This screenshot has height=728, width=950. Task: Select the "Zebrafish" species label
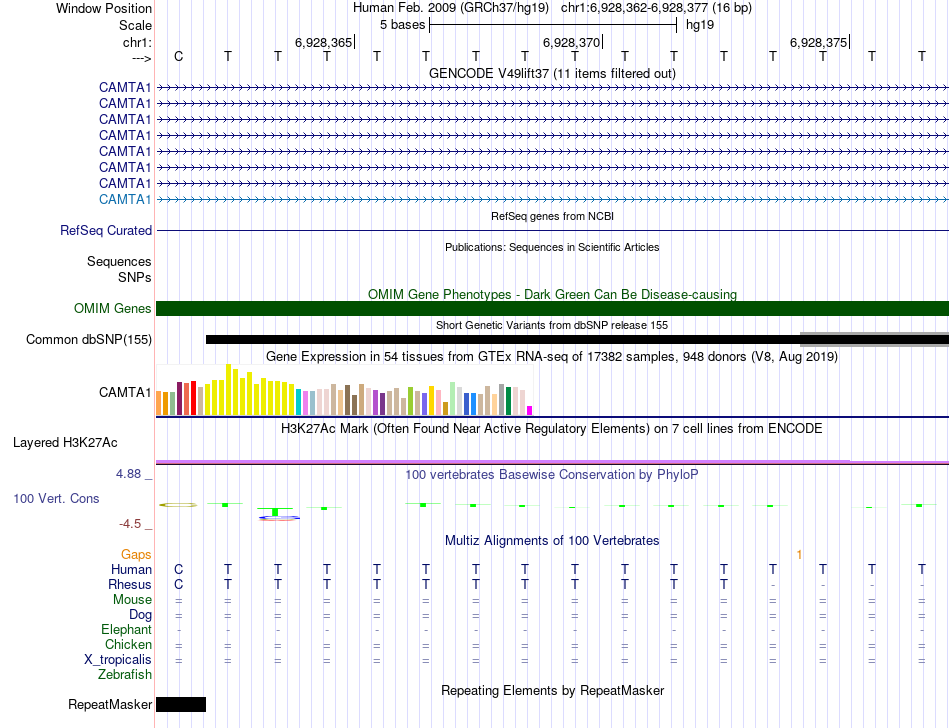point(125,675)
